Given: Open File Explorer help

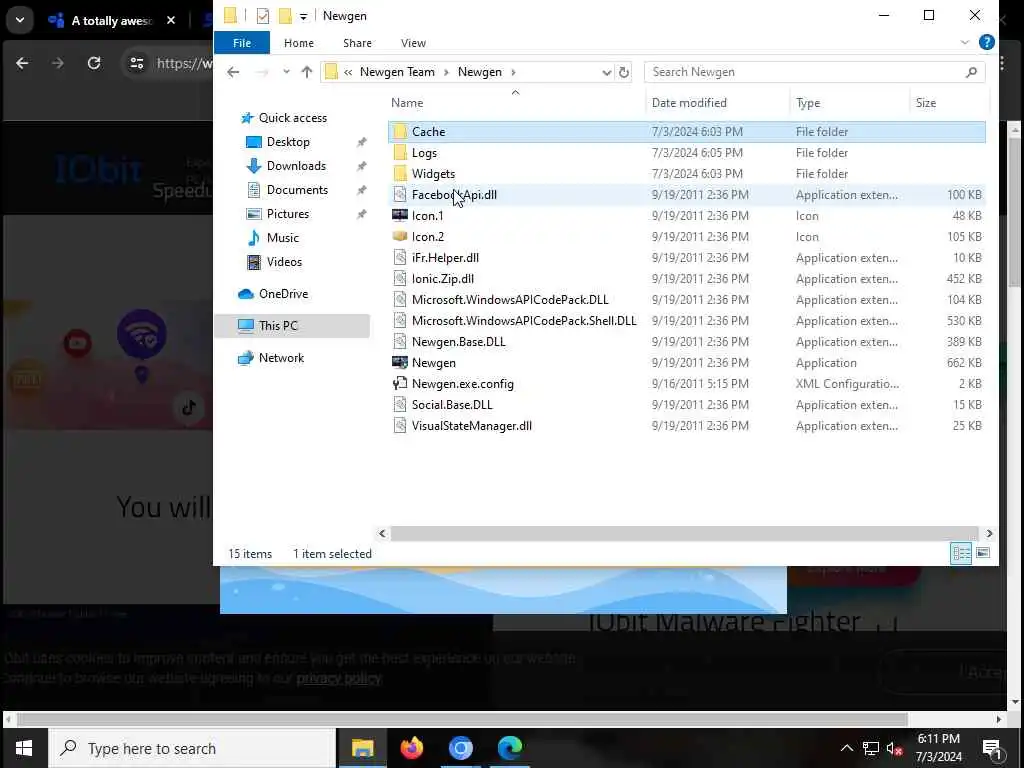Looking at the screenshot, I should click(987, 42).
